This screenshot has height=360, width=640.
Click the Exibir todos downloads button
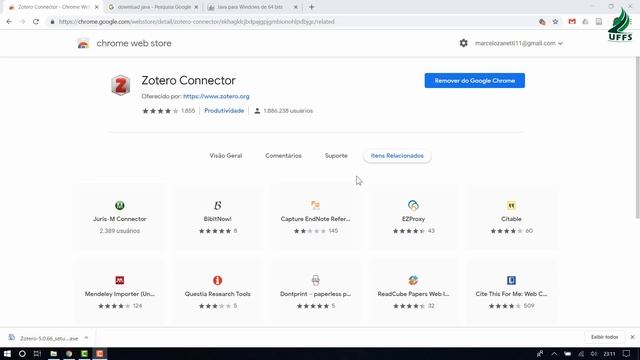click(604, 337)
